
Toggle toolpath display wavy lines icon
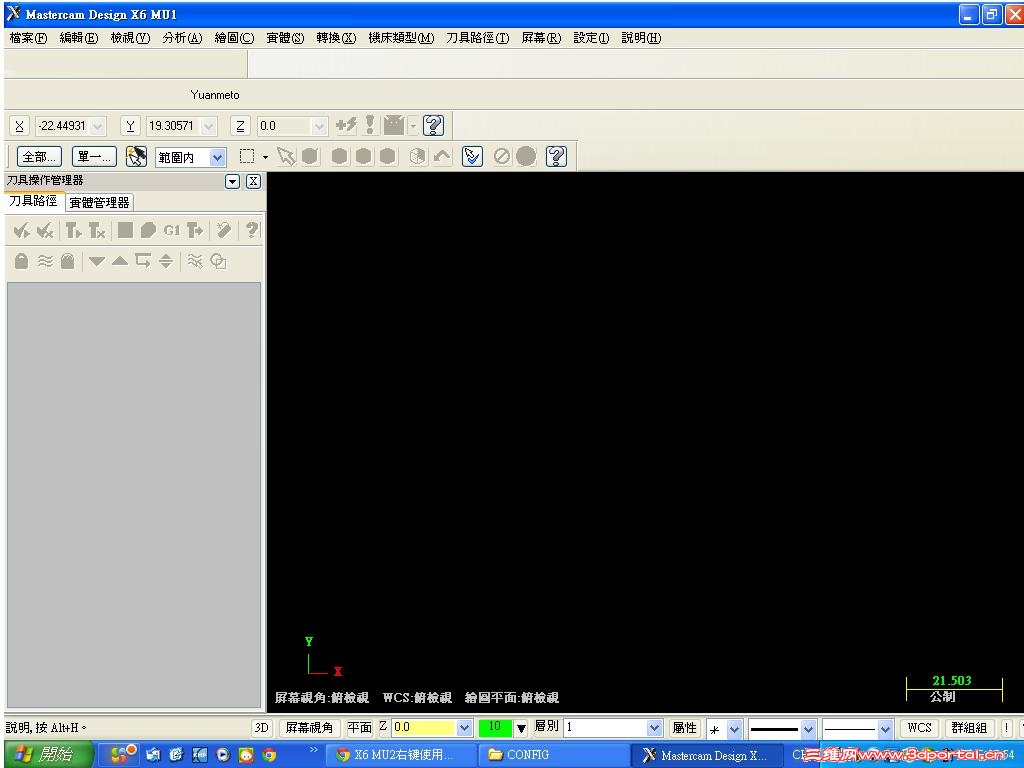(x=45, y=261)
